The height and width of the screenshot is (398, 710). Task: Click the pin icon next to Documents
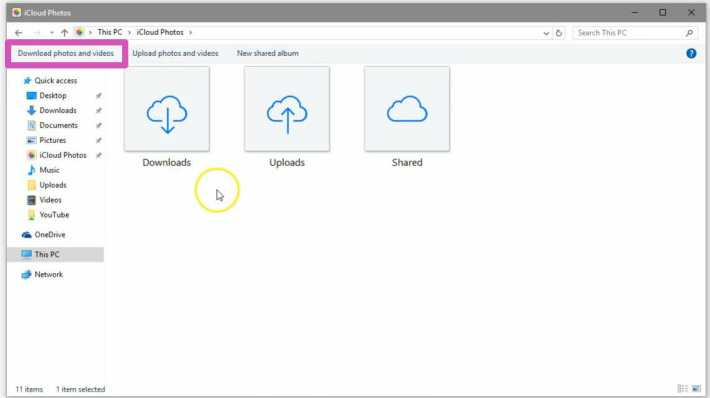(x=98, y=125)
